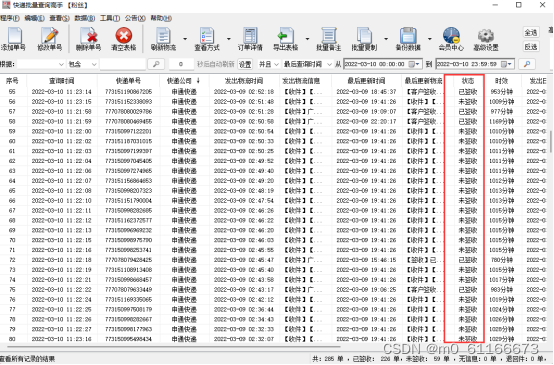Click last update 2022-03-09 15:46:15 cell
Image resolution: width=554 pixels, height=365 pixels.
366,260
